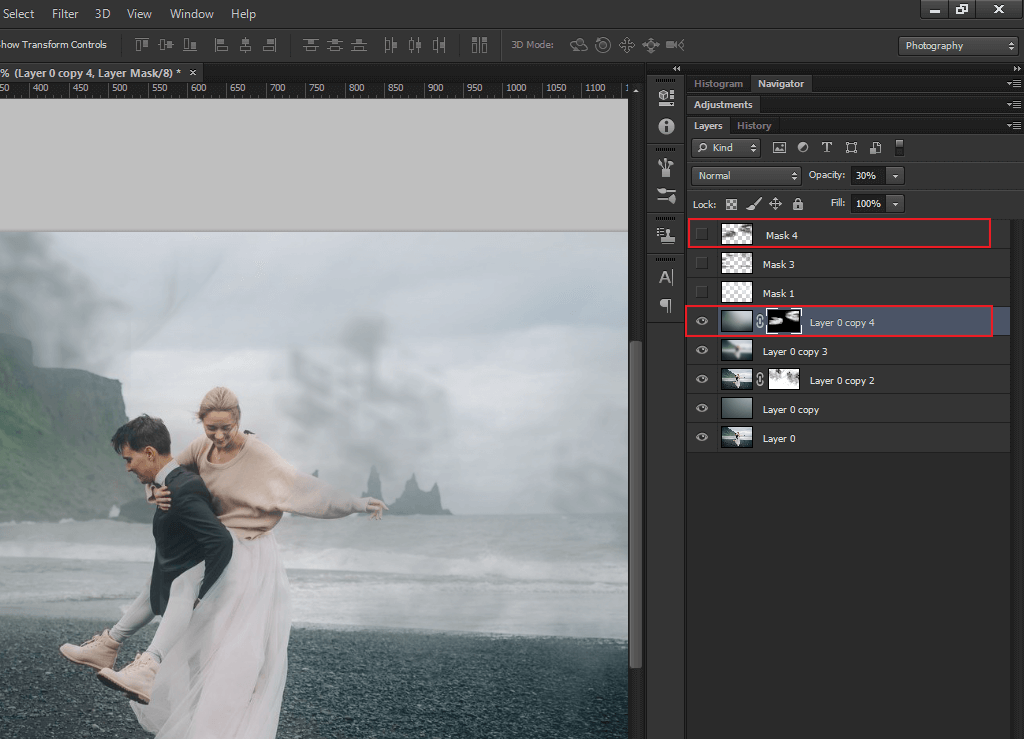Click Align horizontal centers icon
The image size is (1024, 739).
point(246,44)
